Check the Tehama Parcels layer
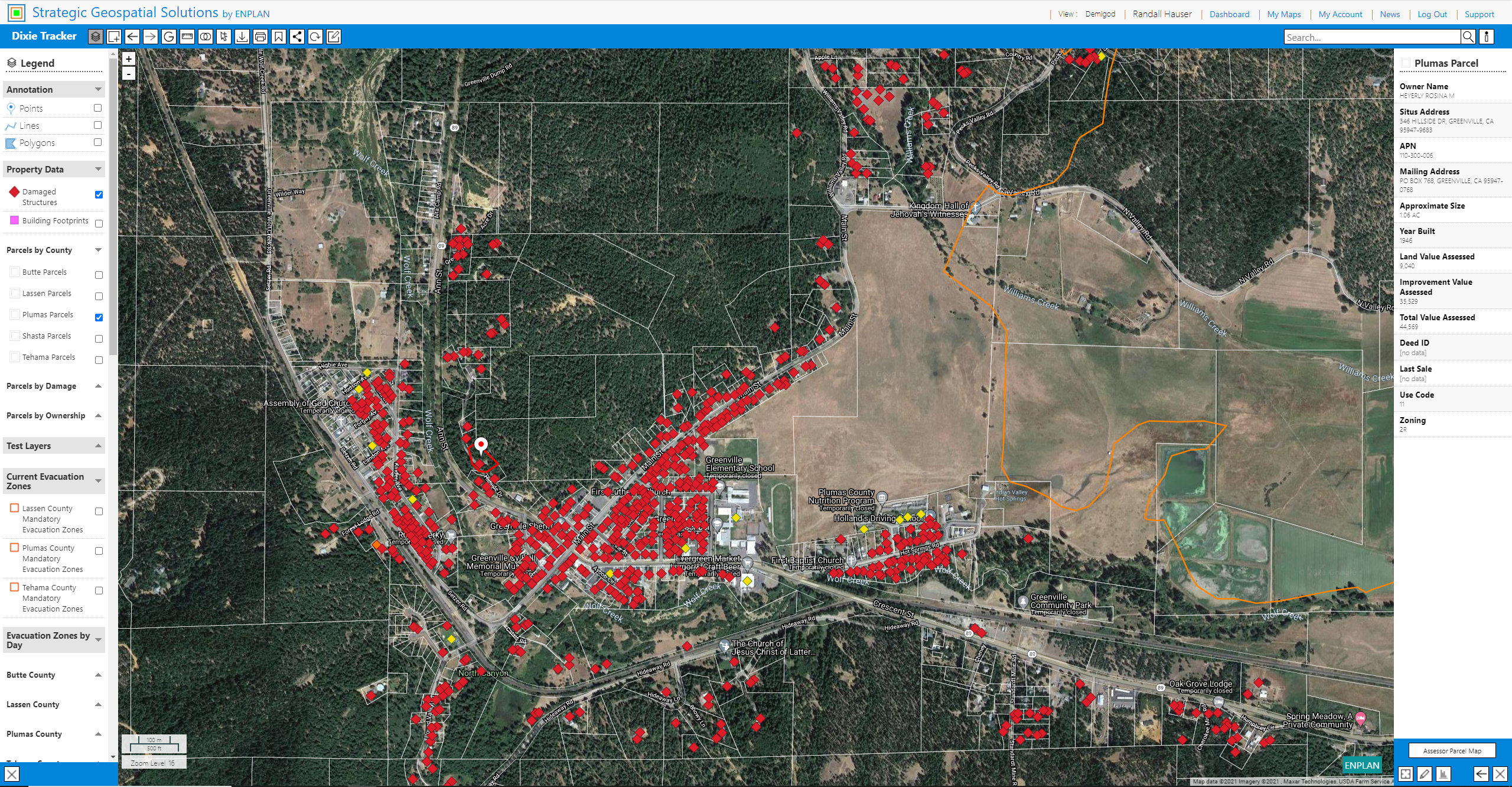Image resolution: width=1512 pixels, height=787 pixels. 99,360
